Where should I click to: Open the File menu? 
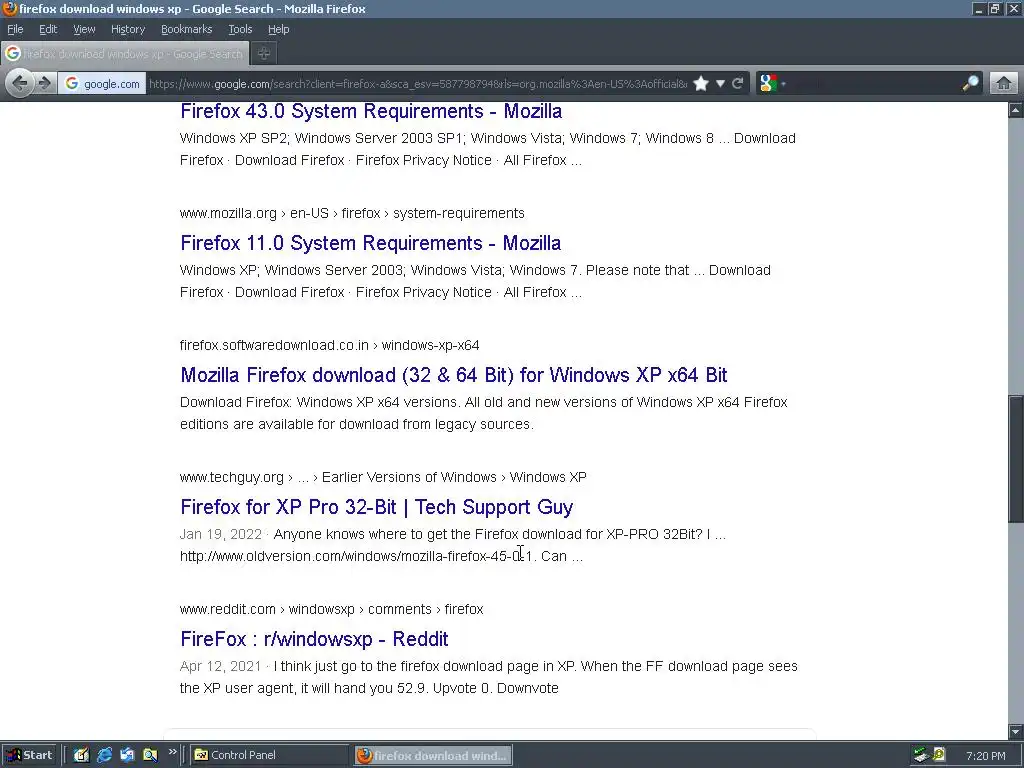(15, 29)
